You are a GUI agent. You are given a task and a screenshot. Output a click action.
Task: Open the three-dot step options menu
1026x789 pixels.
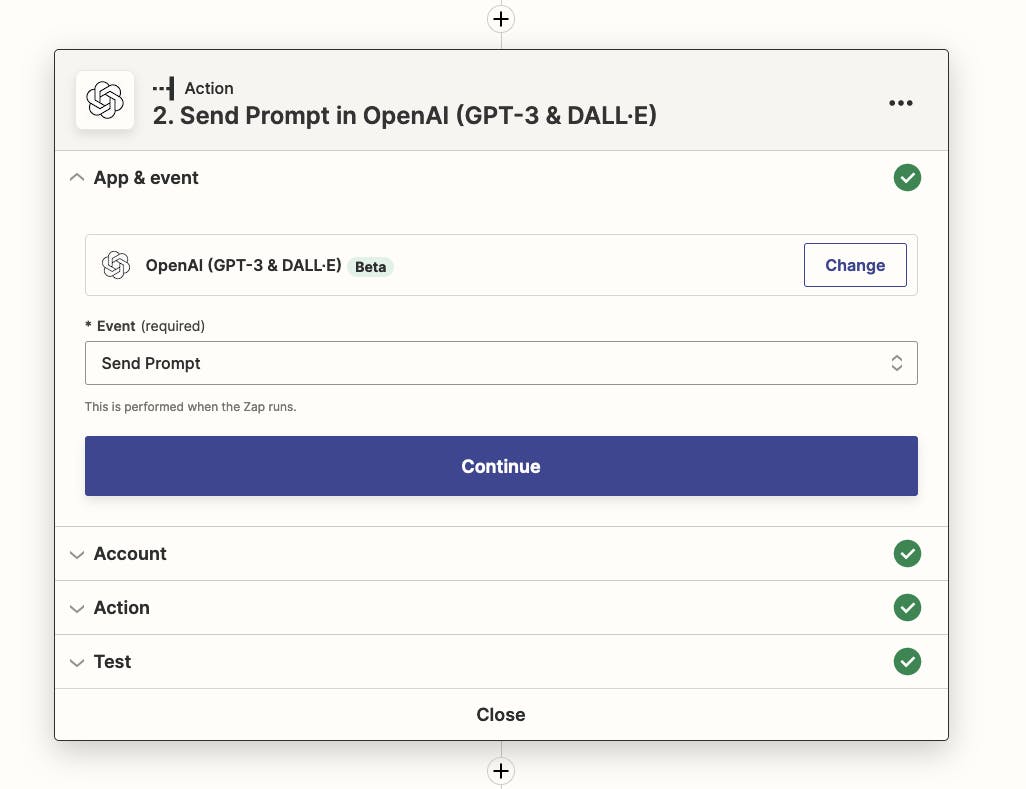[x=900, y=103]
